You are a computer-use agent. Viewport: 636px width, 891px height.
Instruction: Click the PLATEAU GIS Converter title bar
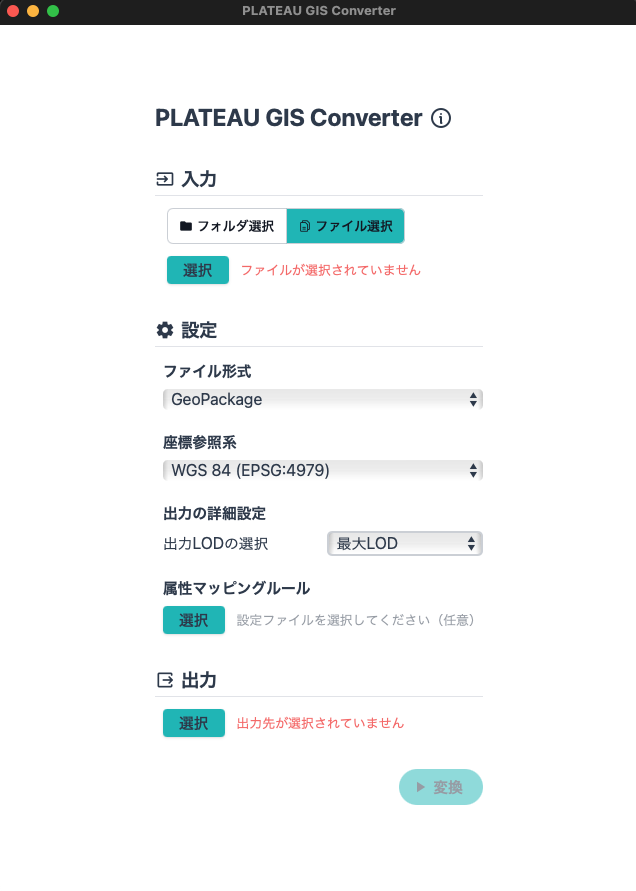pos(318,11)
